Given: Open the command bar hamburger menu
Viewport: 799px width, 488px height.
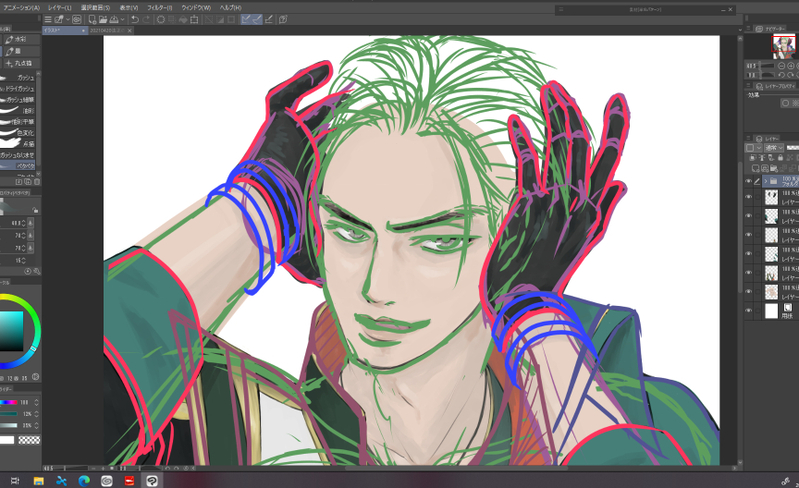Looking at the screenshot, I should pos(48,19).
